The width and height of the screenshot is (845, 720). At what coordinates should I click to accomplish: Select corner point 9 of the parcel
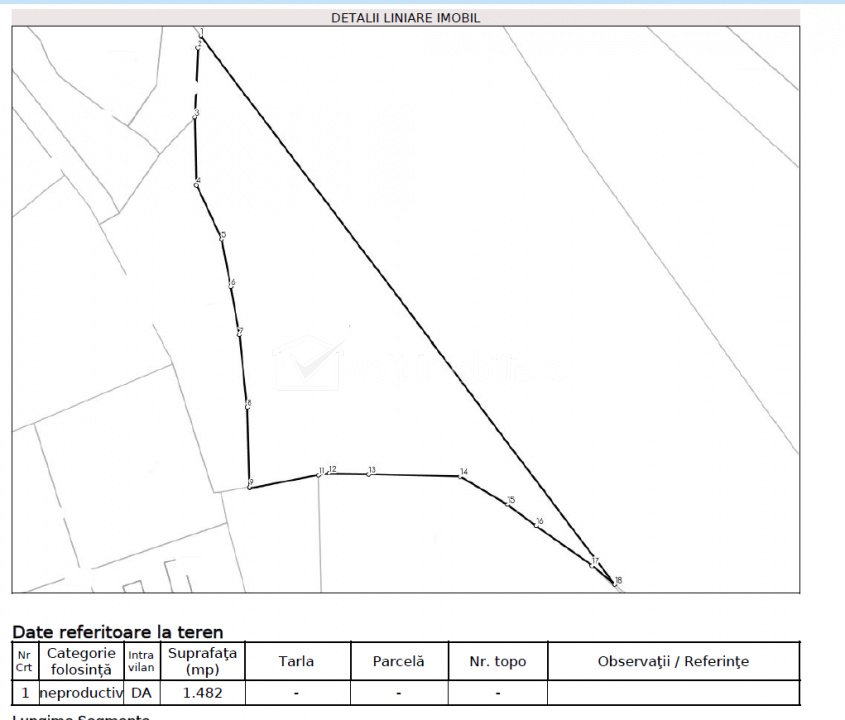click(249, 486)
